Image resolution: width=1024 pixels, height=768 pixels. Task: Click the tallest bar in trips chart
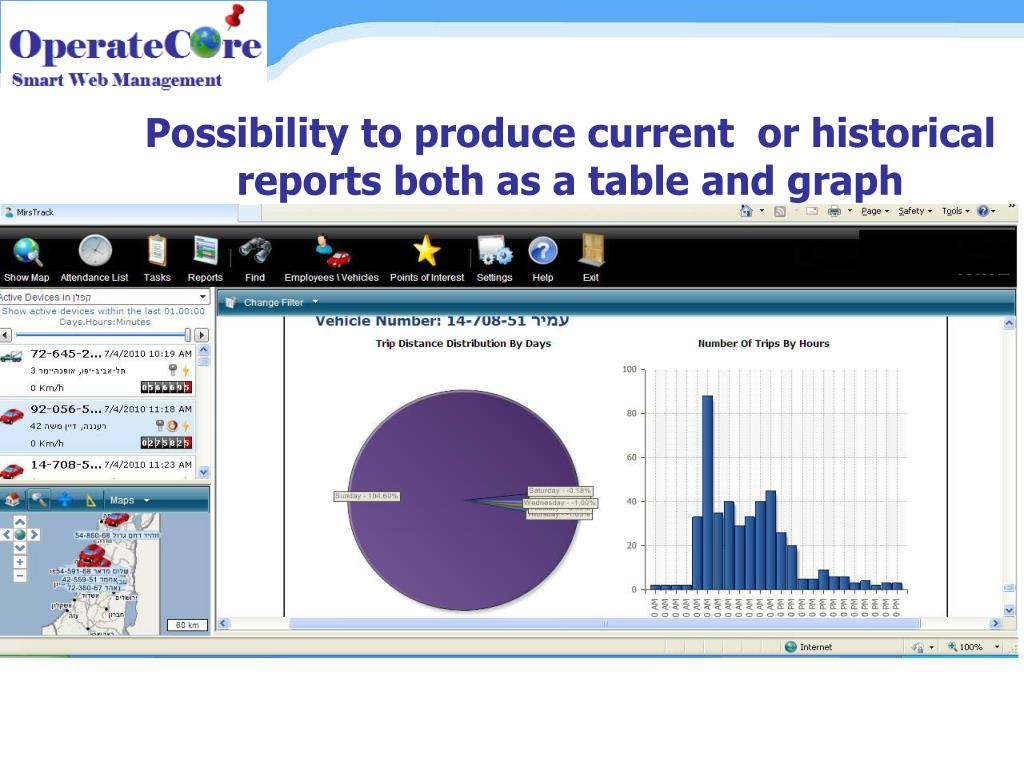(707, 492)
